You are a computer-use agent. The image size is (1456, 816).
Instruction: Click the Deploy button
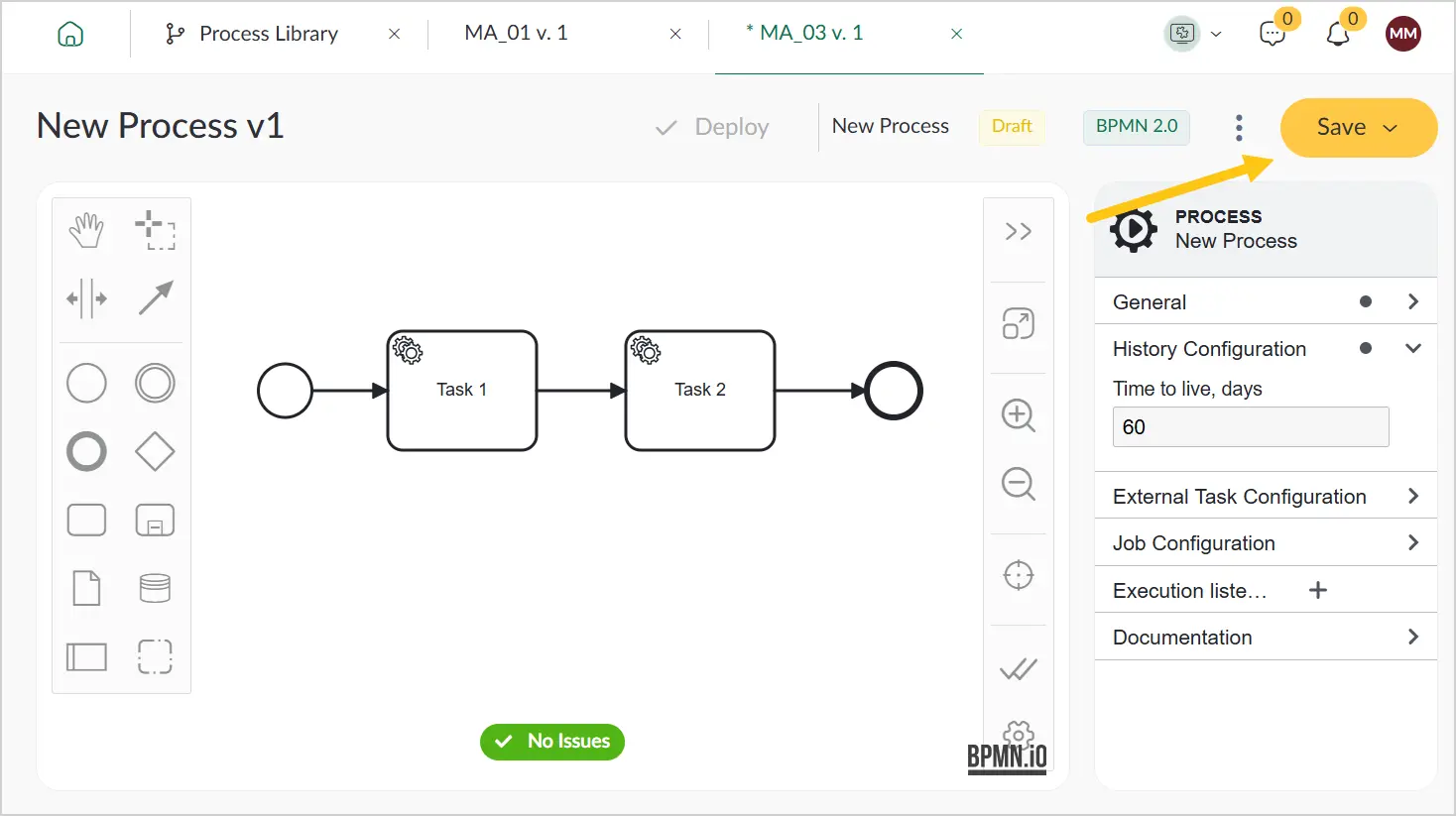pyautogui.click(x=712, y=127)
